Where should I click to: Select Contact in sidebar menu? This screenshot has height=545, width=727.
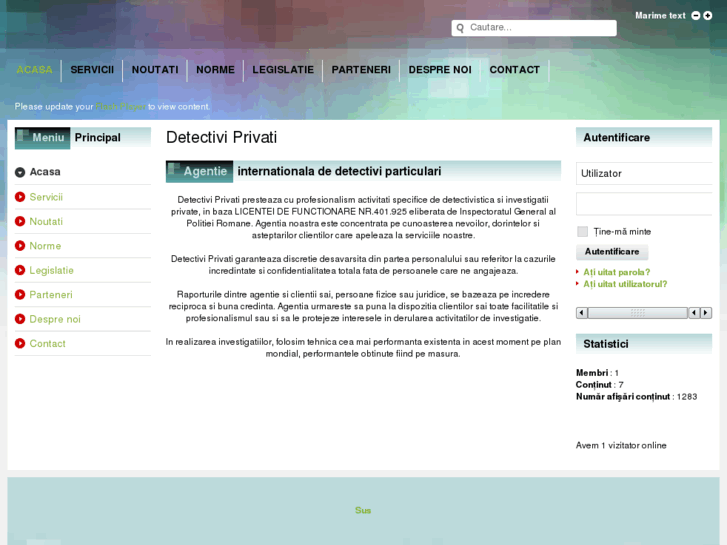click(x=47, y=343)
